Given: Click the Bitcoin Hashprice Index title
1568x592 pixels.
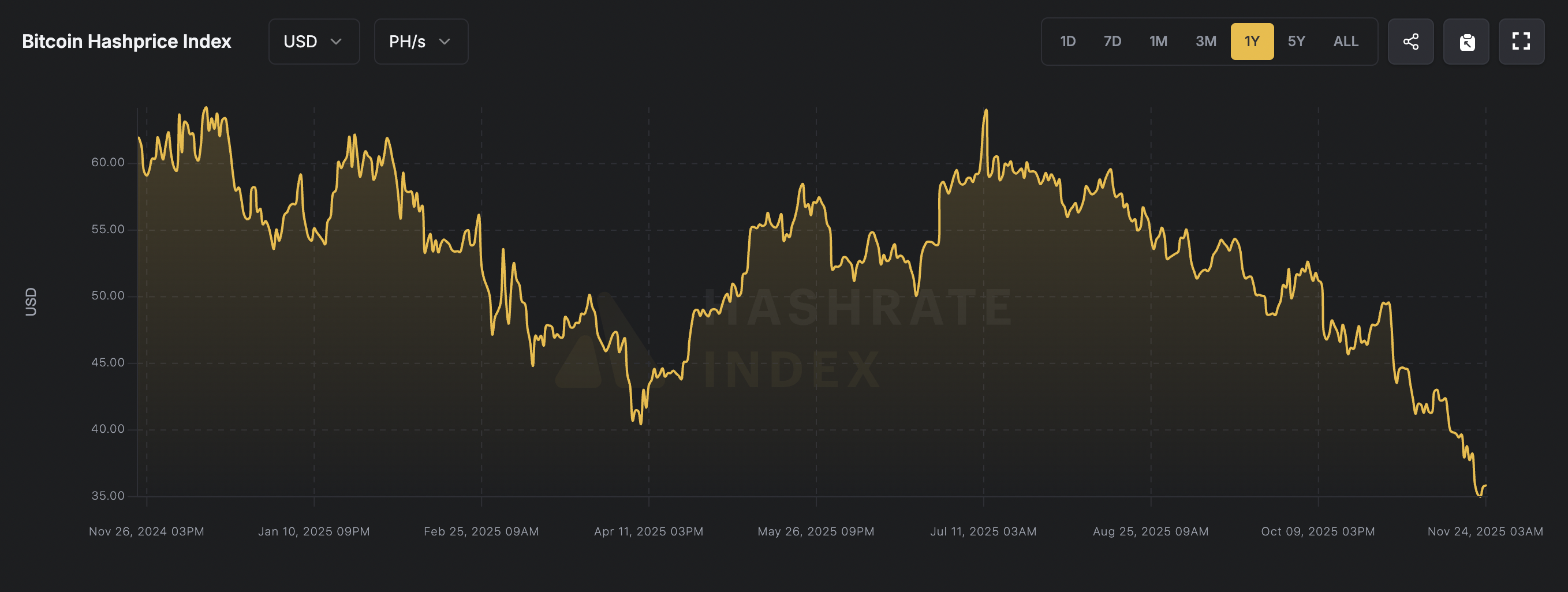Looking at the screenshot, I should coord(126,42).
